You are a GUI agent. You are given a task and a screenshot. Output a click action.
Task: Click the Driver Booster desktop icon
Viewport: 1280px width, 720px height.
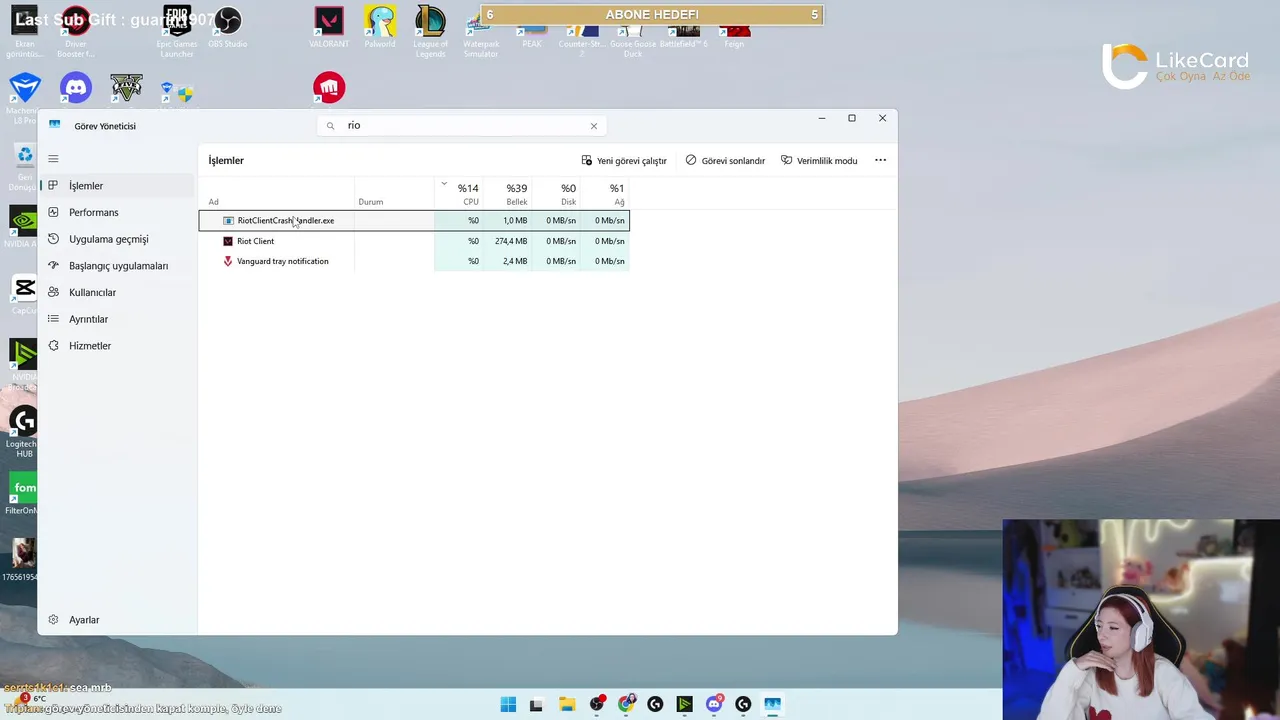pos(76,32)
